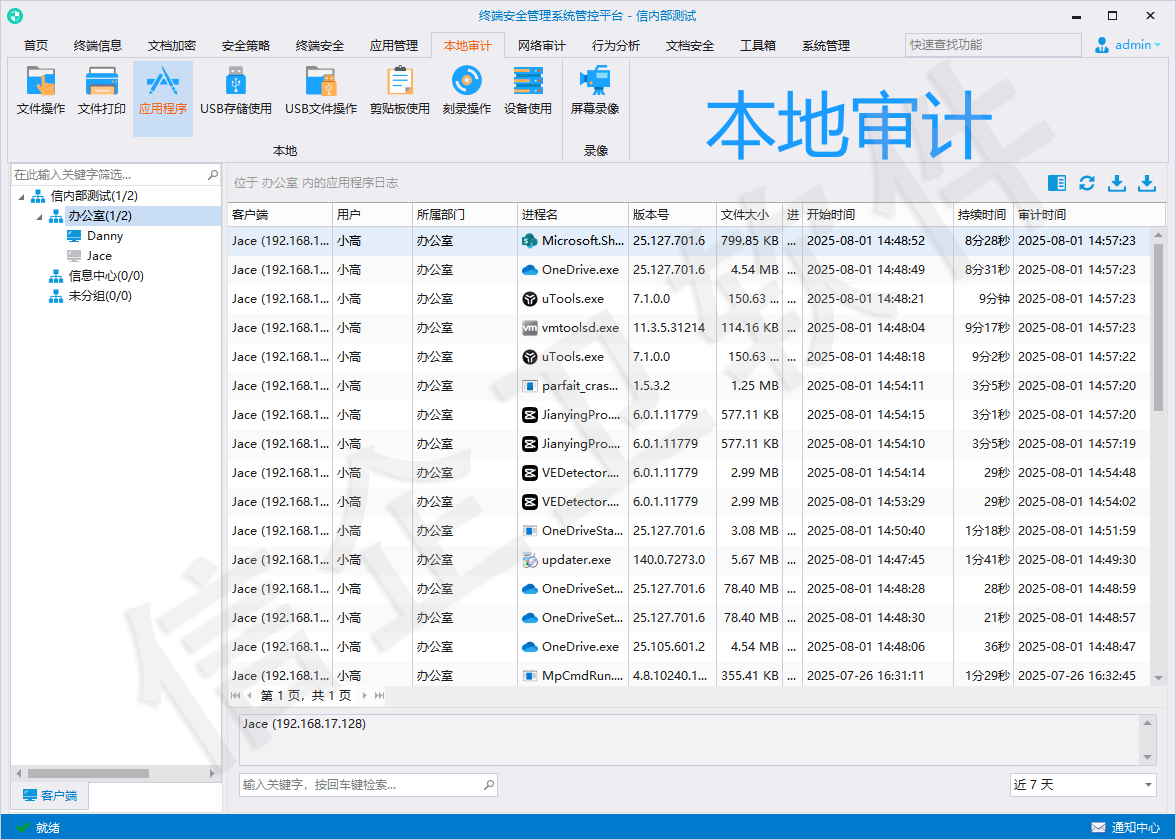Select the updater.exe process row
Image resolution: width=1176 pixels, height=840 pixels.
(x=688, y=560)
